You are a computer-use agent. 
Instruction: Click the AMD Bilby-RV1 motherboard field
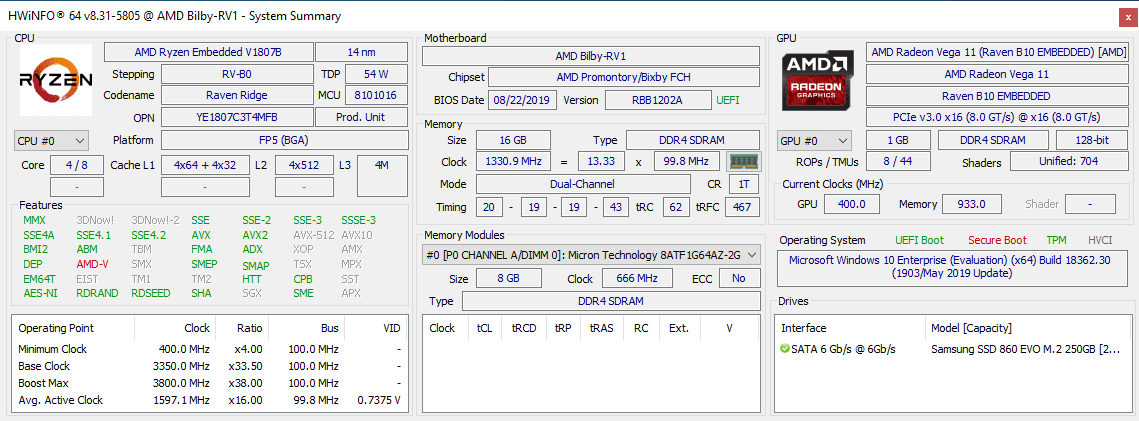[591, 56]
